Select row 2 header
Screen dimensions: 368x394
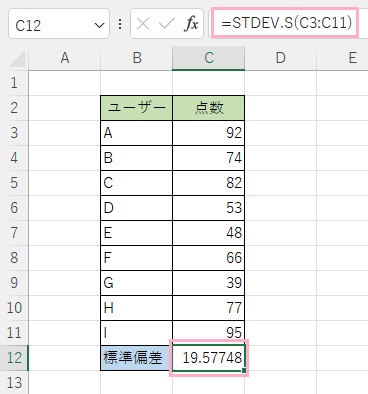[14, 108]
